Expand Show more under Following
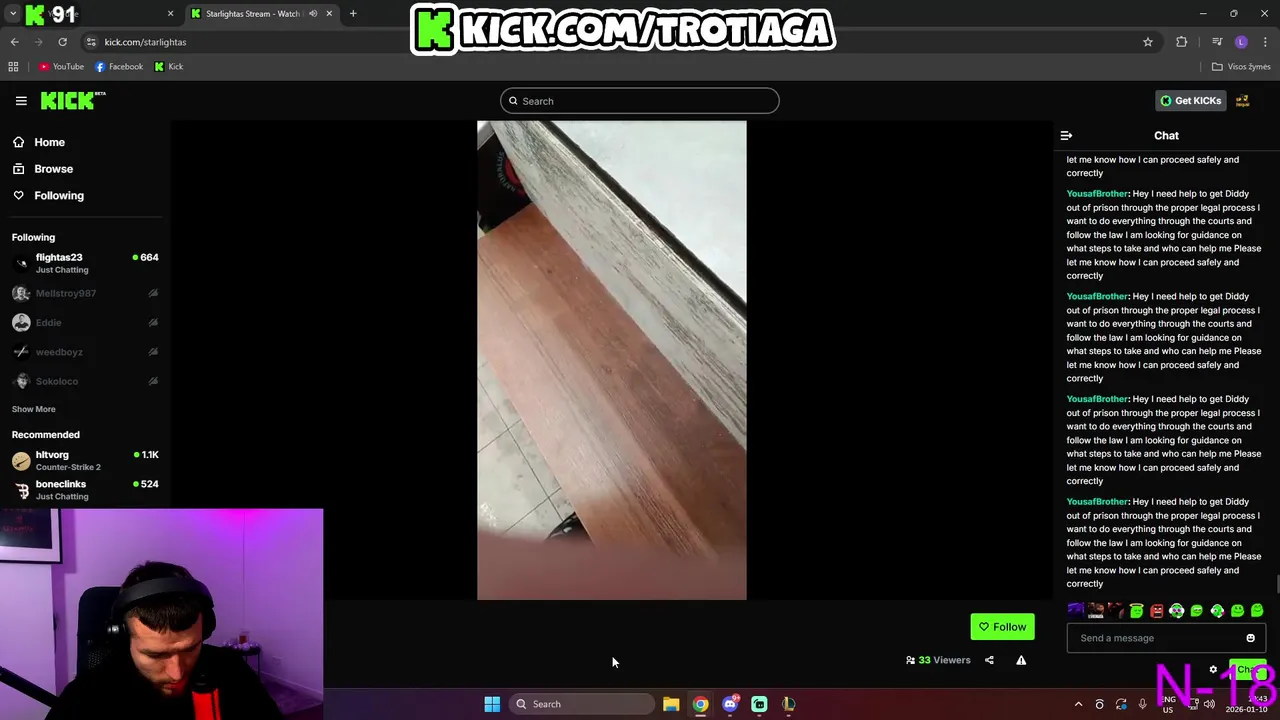Image resolution: width=1280 pixels, height=720 pixels. [34, 409]
